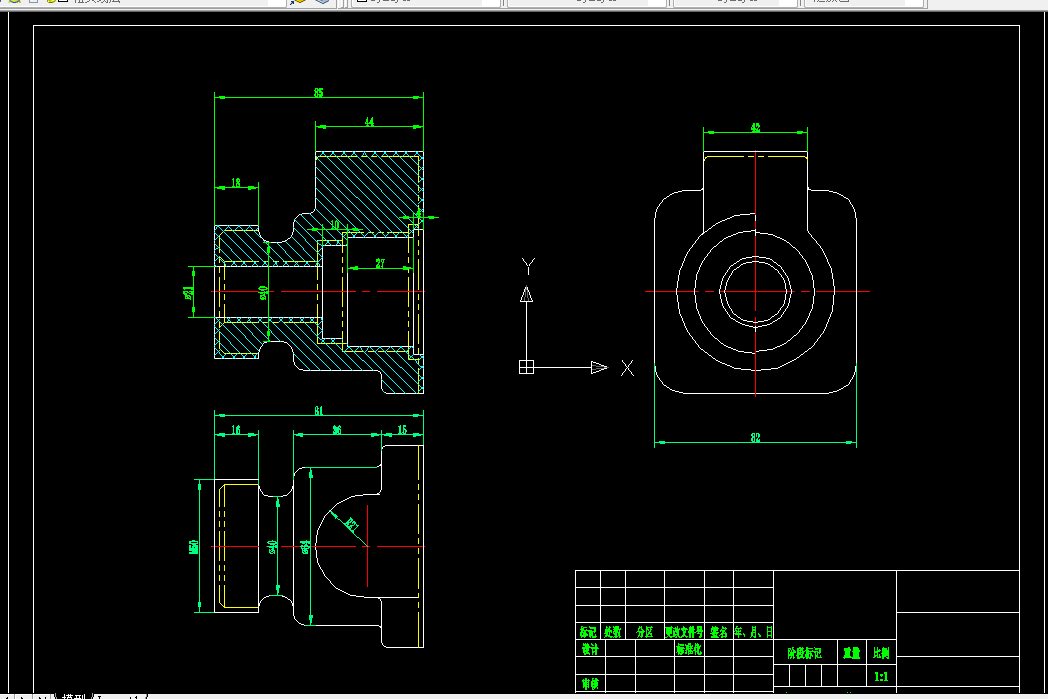Image resolution: width=1048 pixels, height=699 pixels.
Task: Select the 27 bore depth dimension
Action: (380, 263)
